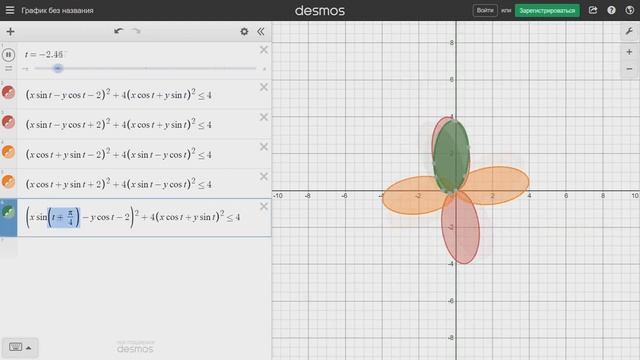Click the expression (x cos t + y sin t + 2)
Image resolution: width=640 pixels, height=360 pixels.
coord(119,184)
